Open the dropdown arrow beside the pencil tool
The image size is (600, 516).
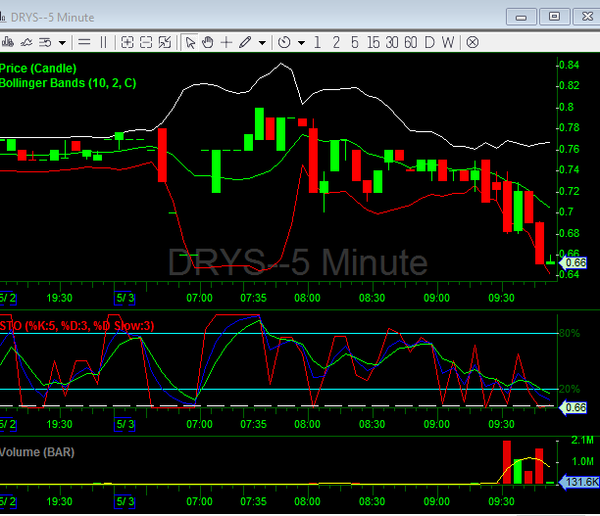point(262,42)
